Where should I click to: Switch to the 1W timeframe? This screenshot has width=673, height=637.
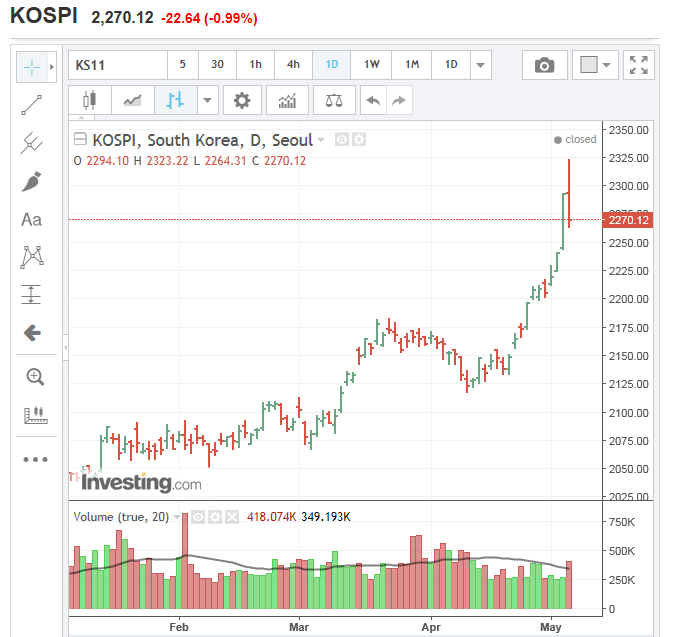coord(371,64)
